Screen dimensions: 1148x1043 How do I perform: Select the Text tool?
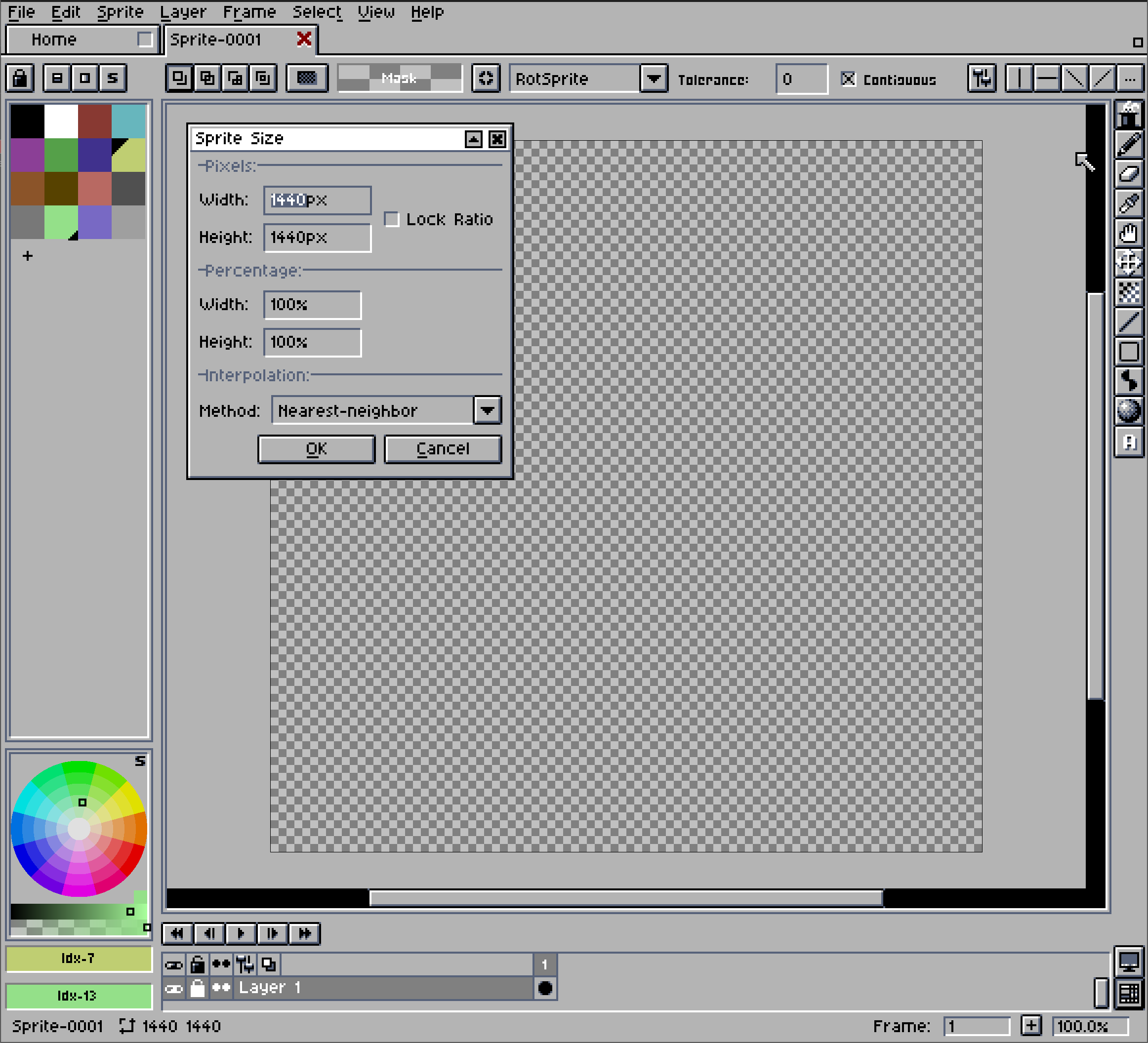point(1129,442)
